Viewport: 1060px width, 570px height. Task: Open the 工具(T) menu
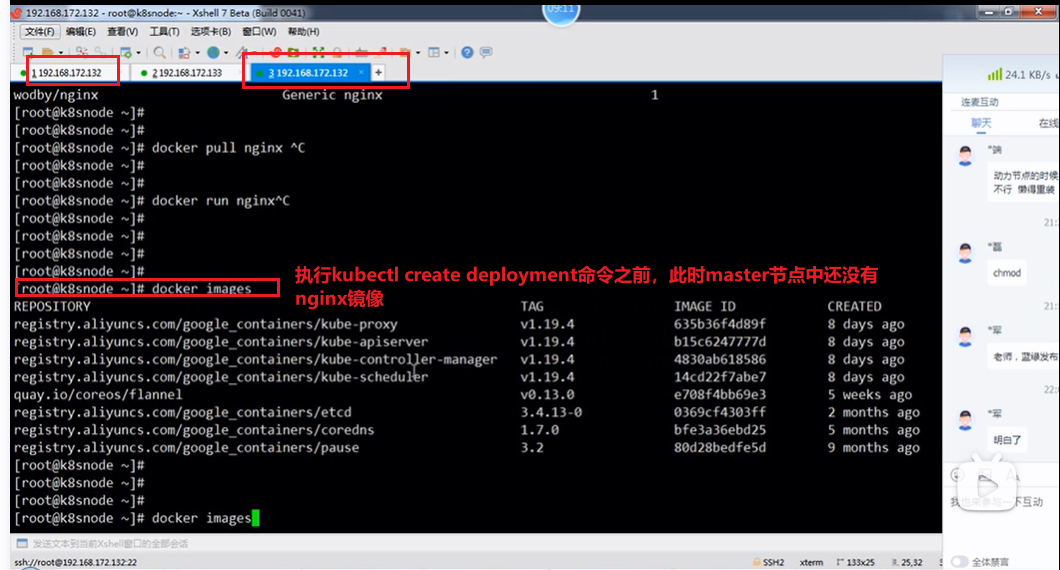tap(164, 31)
